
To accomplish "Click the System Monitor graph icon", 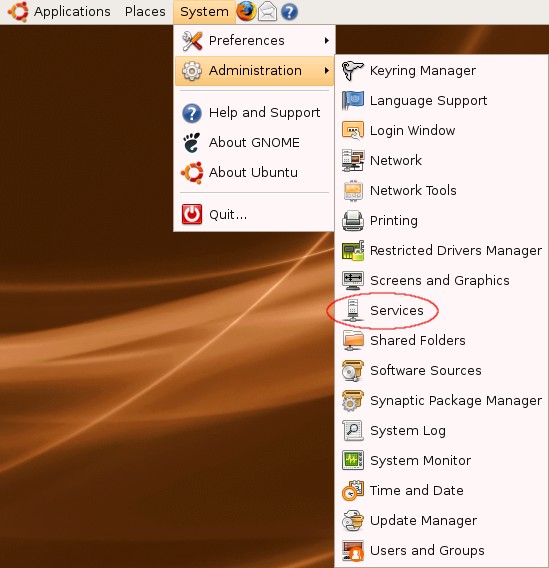I will pos(352,460).
